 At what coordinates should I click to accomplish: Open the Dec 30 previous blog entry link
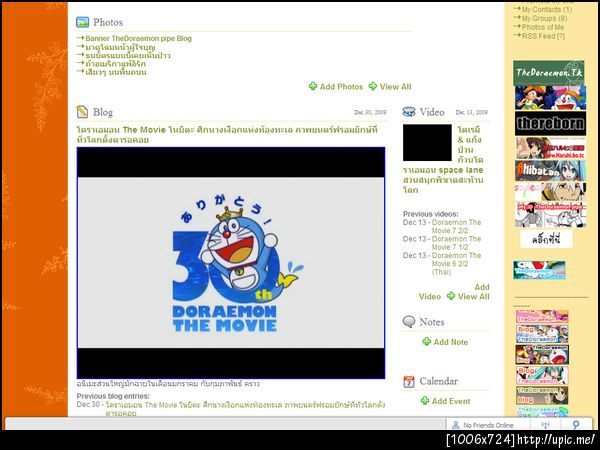pos(245,409)
